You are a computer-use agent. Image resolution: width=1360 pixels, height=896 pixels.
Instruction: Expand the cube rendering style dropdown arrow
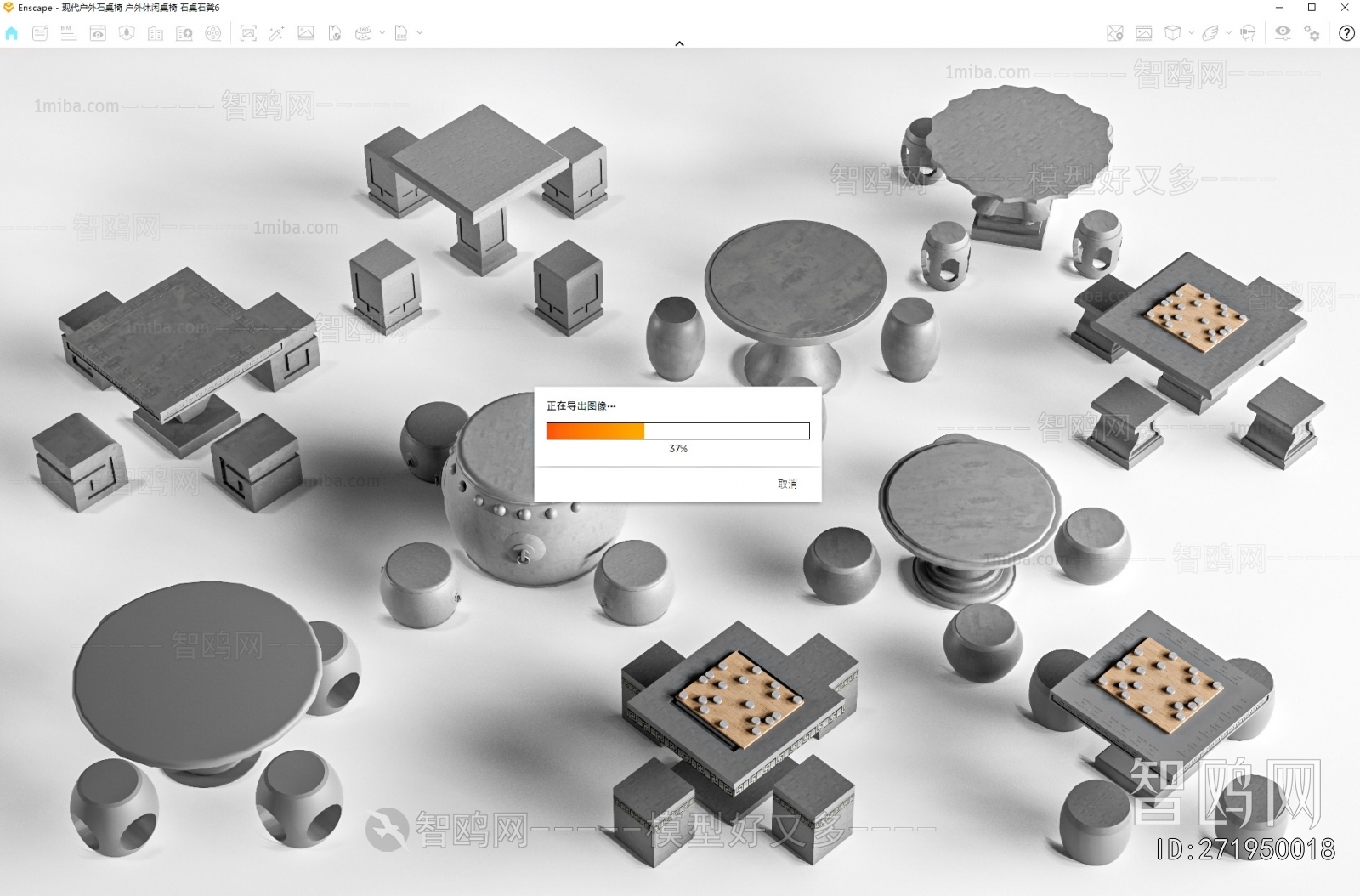coord(1191,33)
